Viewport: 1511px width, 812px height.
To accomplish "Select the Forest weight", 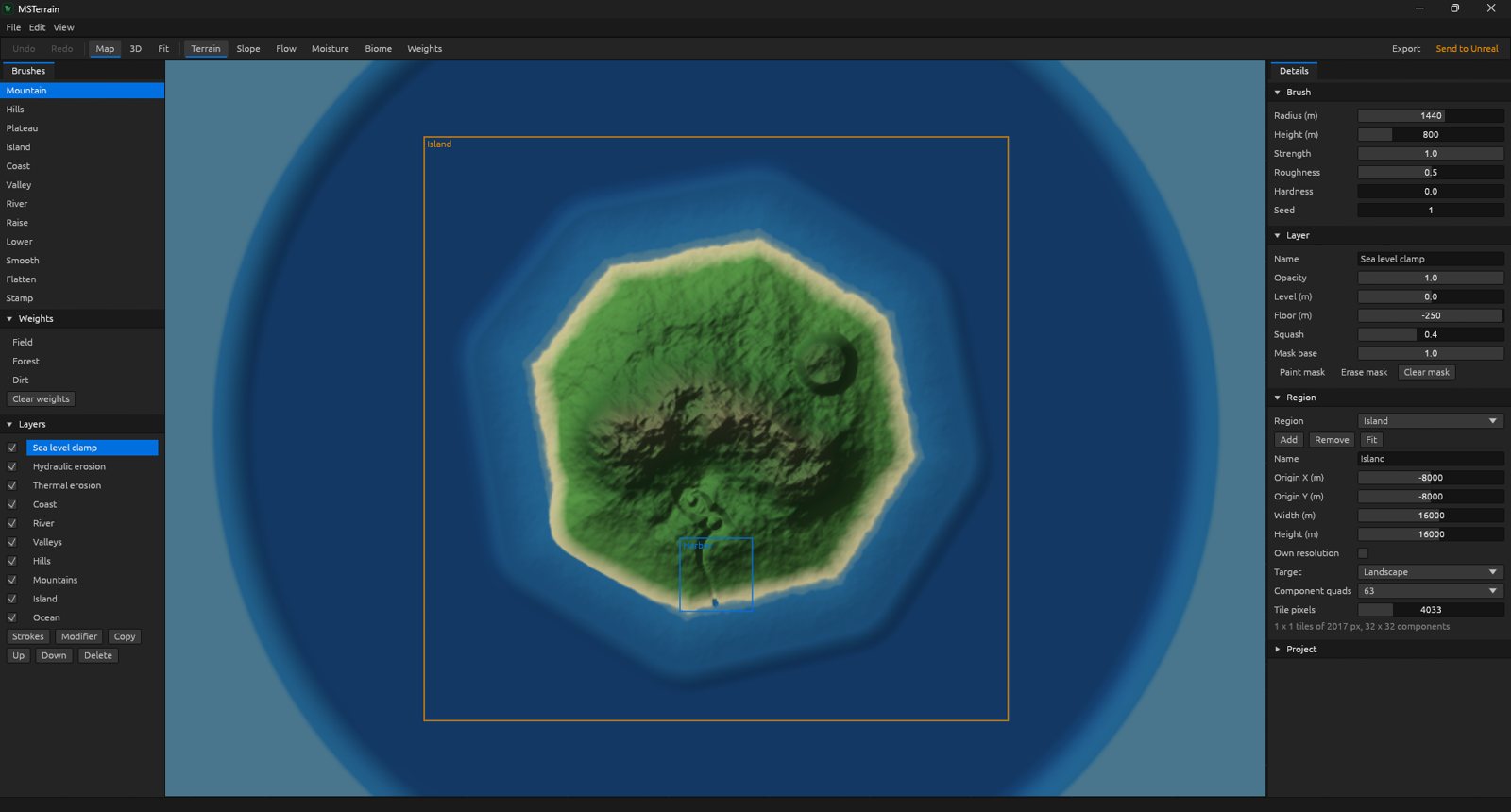I will pyautogui.click(x=82, y=362).
